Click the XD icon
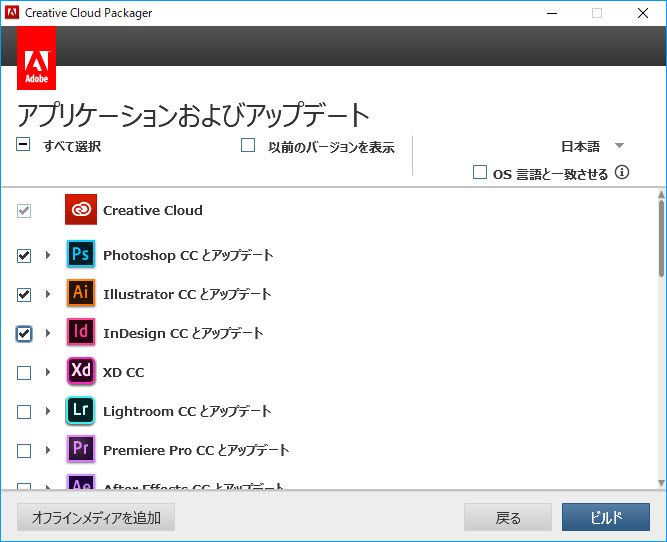 pyautogui.click(x=81, y=371)
